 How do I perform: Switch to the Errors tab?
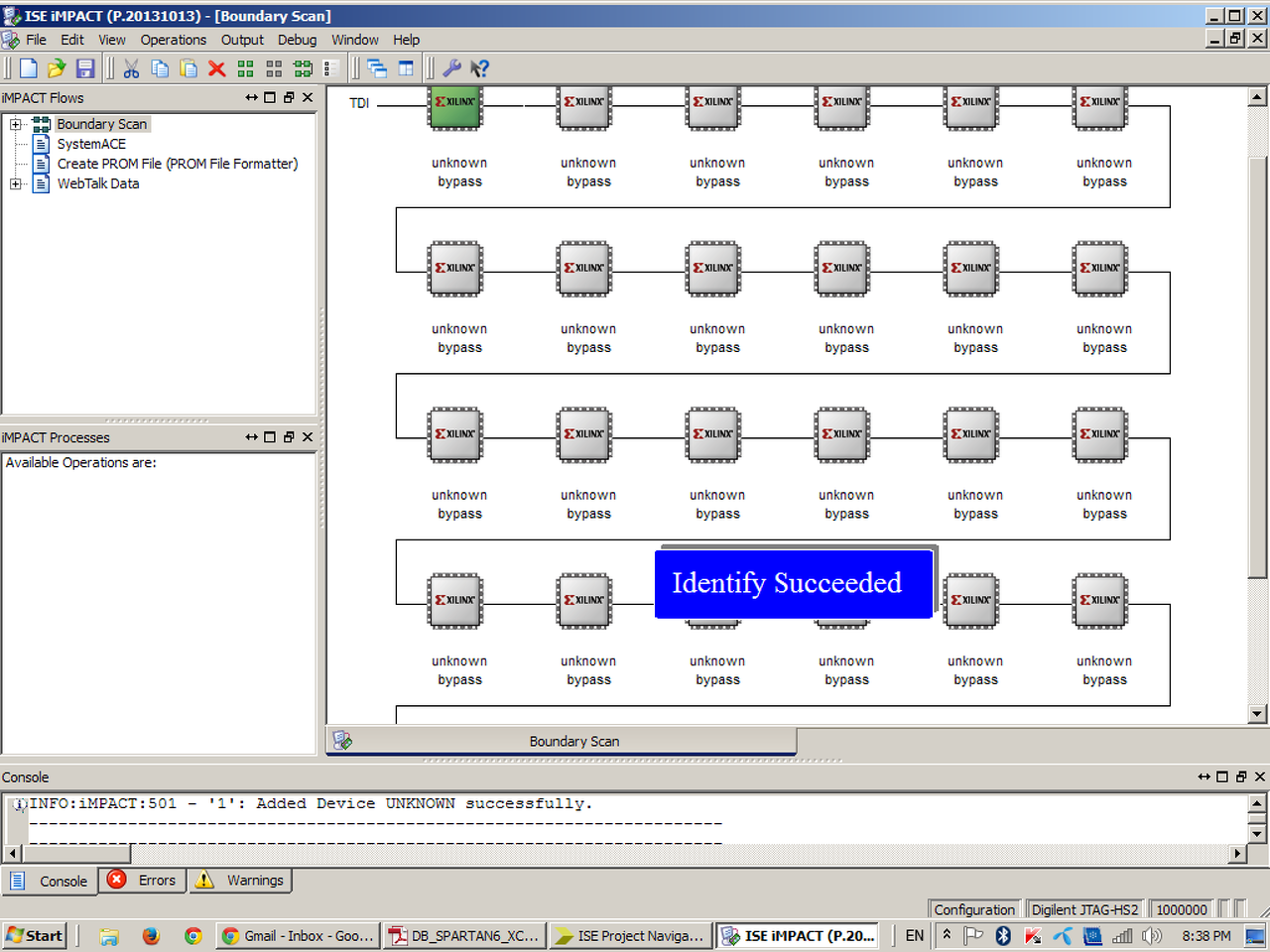143,881
